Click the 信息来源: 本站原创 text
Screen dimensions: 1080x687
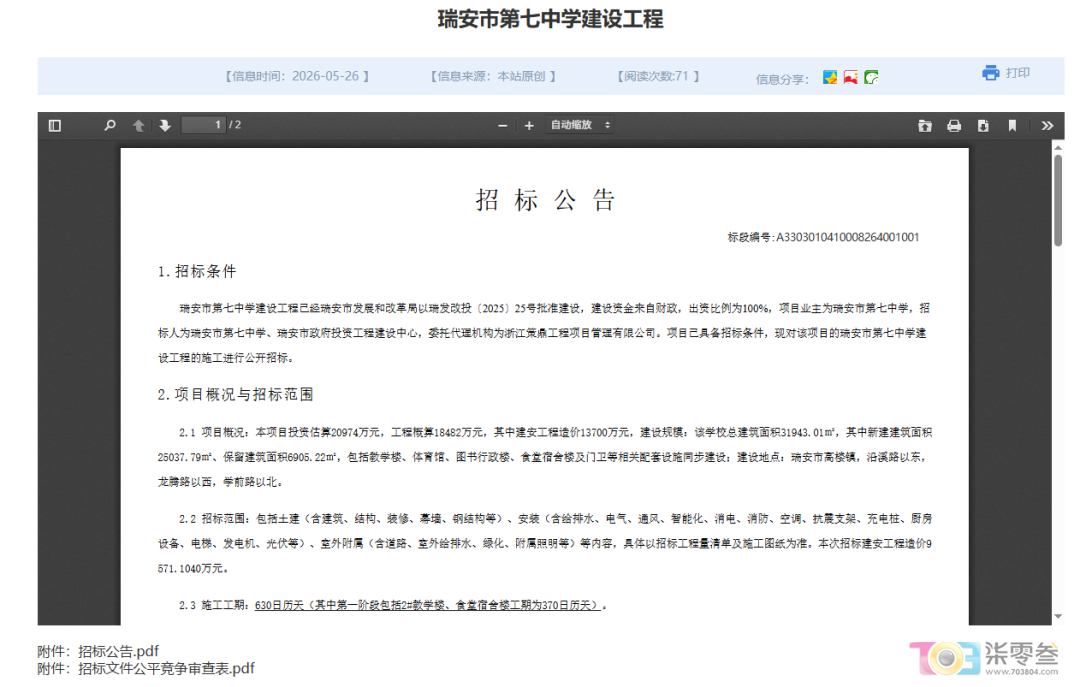click(493, 76)
